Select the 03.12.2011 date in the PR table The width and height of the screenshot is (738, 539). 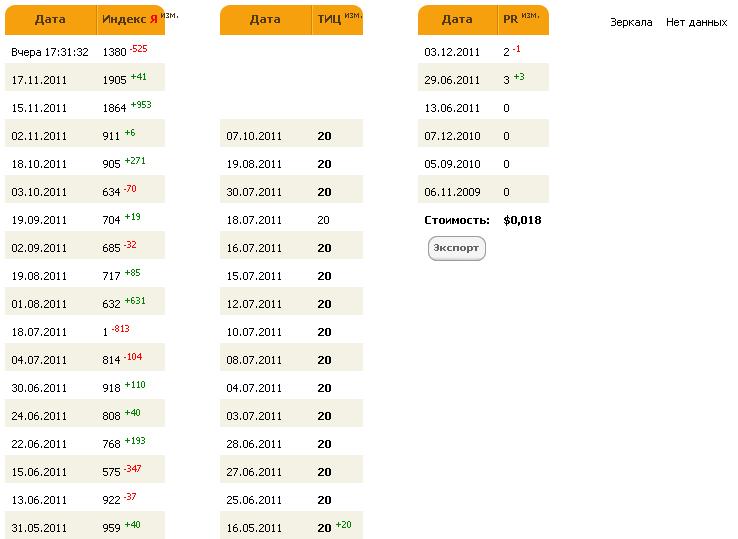[453, 52]
